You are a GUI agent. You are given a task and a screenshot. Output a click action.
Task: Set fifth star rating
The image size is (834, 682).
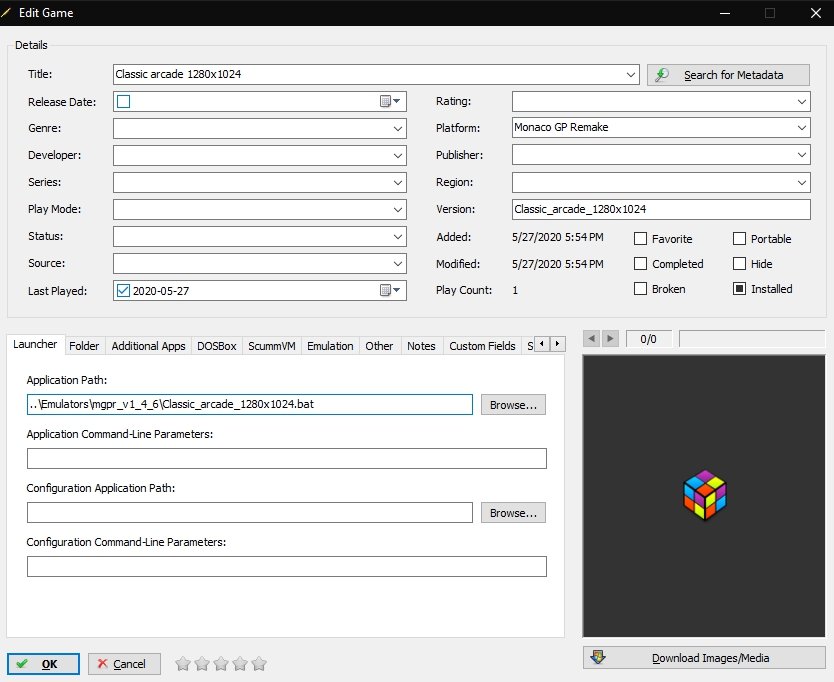259,663
